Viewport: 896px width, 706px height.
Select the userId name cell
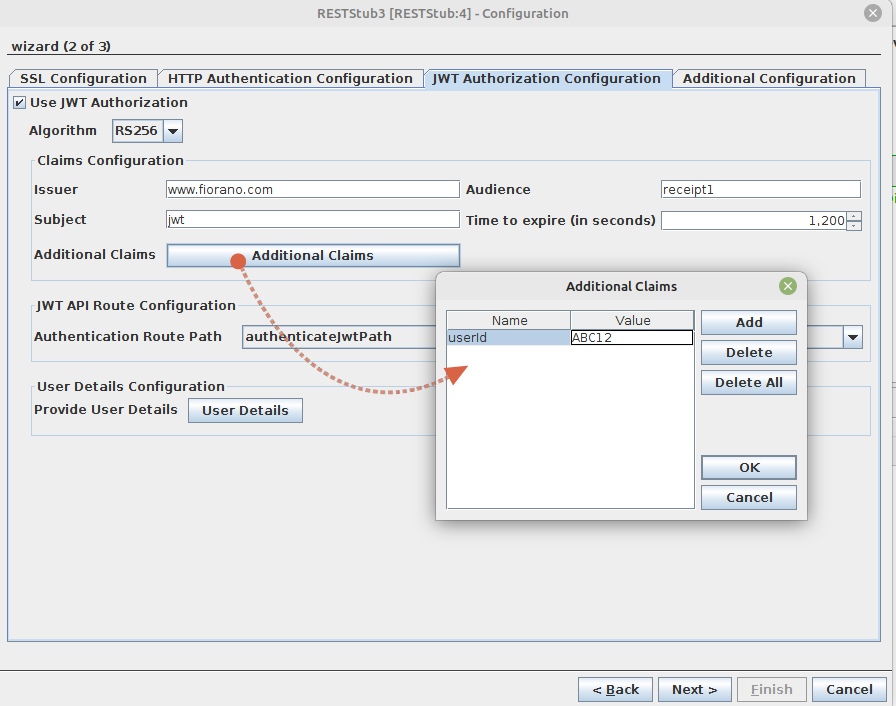pyautogui.click(x=508, y=338)
